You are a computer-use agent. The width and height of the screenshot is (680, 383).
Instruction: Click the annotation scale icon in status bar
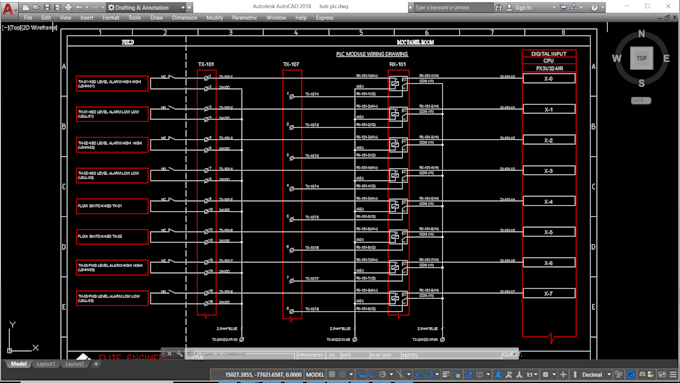tap(520, 375)
